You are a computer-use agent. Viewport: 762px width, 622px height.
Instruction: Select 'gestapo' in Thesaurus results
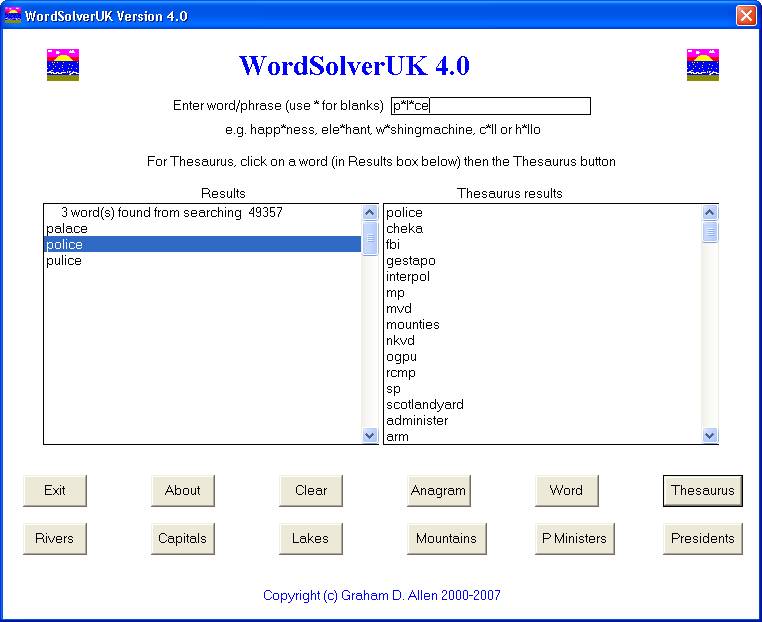[x=410, y=261]
